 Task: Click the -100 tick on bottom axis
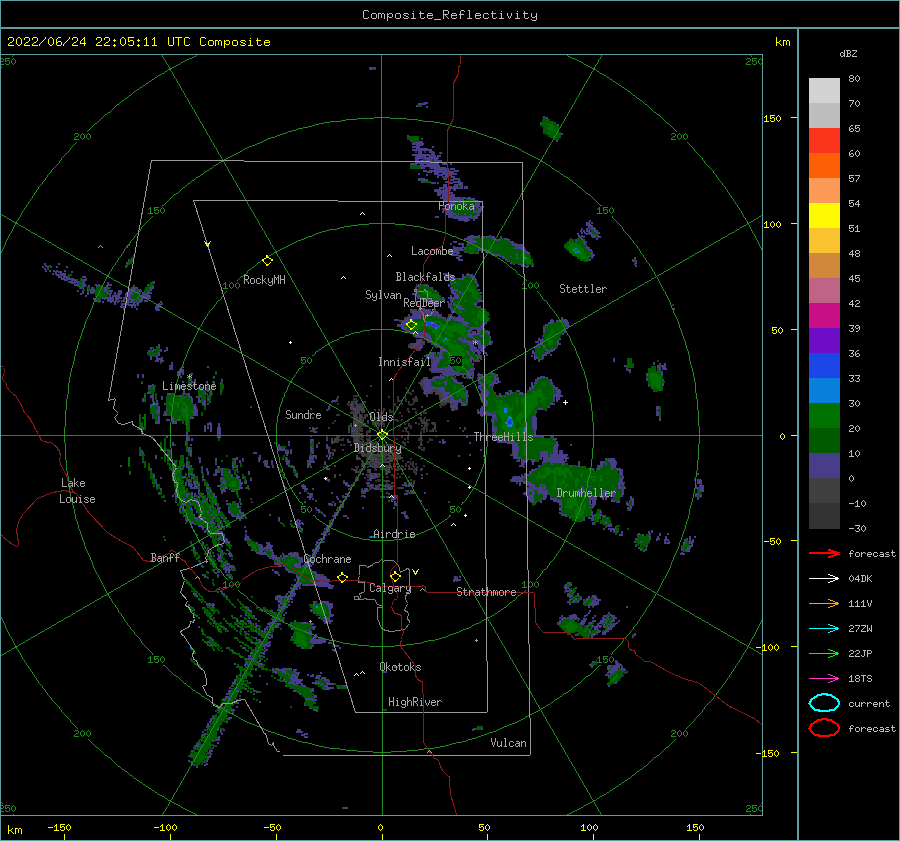coord(165,827)
